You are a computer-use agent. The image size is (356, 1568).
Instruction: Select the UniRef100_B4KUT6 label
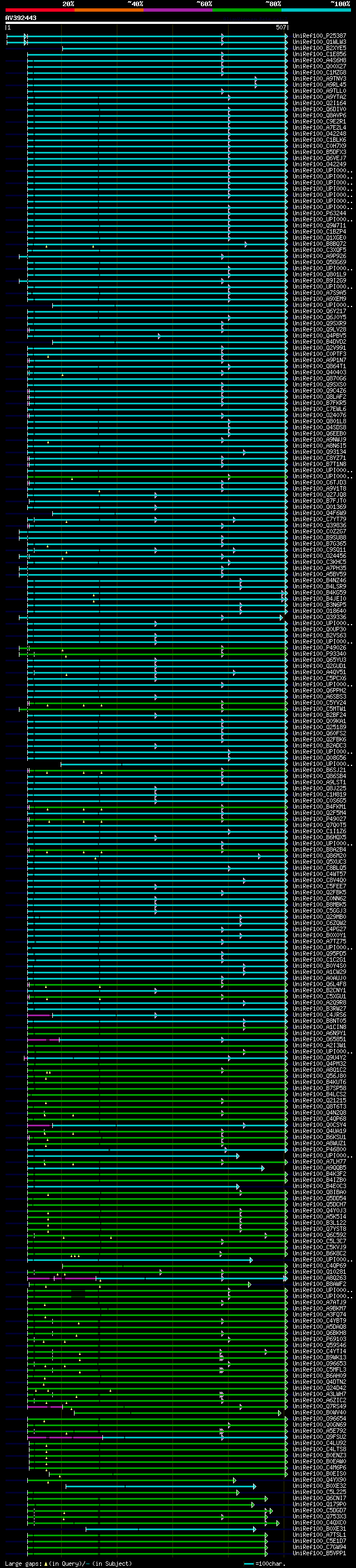(319, 1082)
